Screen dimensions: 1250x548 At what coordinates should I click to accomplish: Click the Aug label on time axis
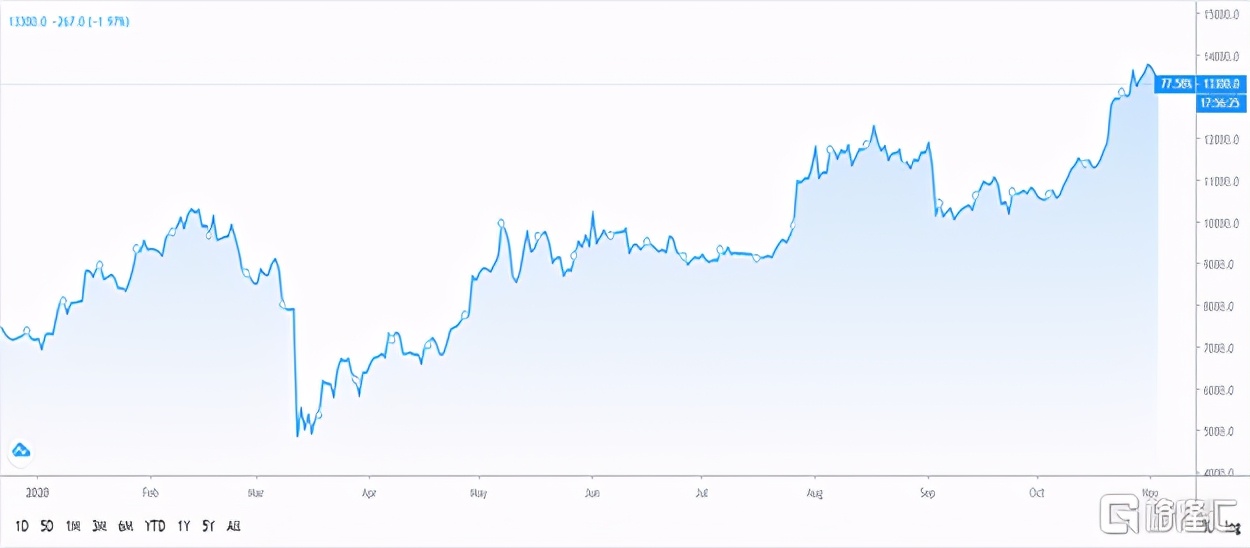[815, 493]
